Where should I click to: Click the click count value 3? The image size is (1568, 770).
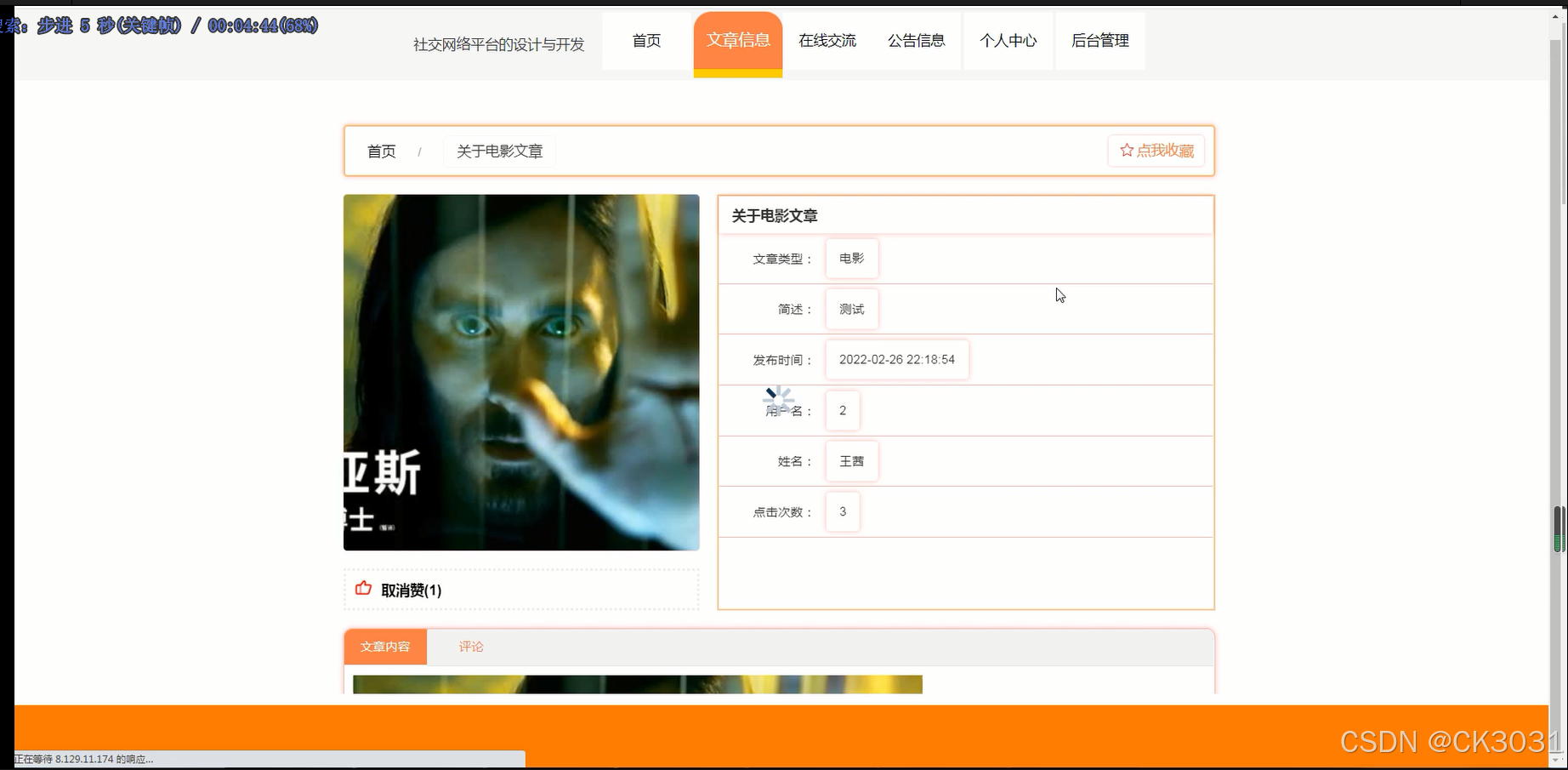point(843,511)
